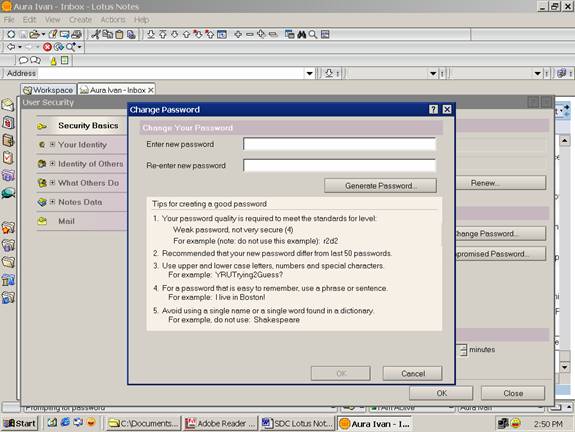Image resolution: width=575 pixels, height=432 pixels.
Task: Open the folder icon dropdown arrow
Action: (x=43, y=34)
